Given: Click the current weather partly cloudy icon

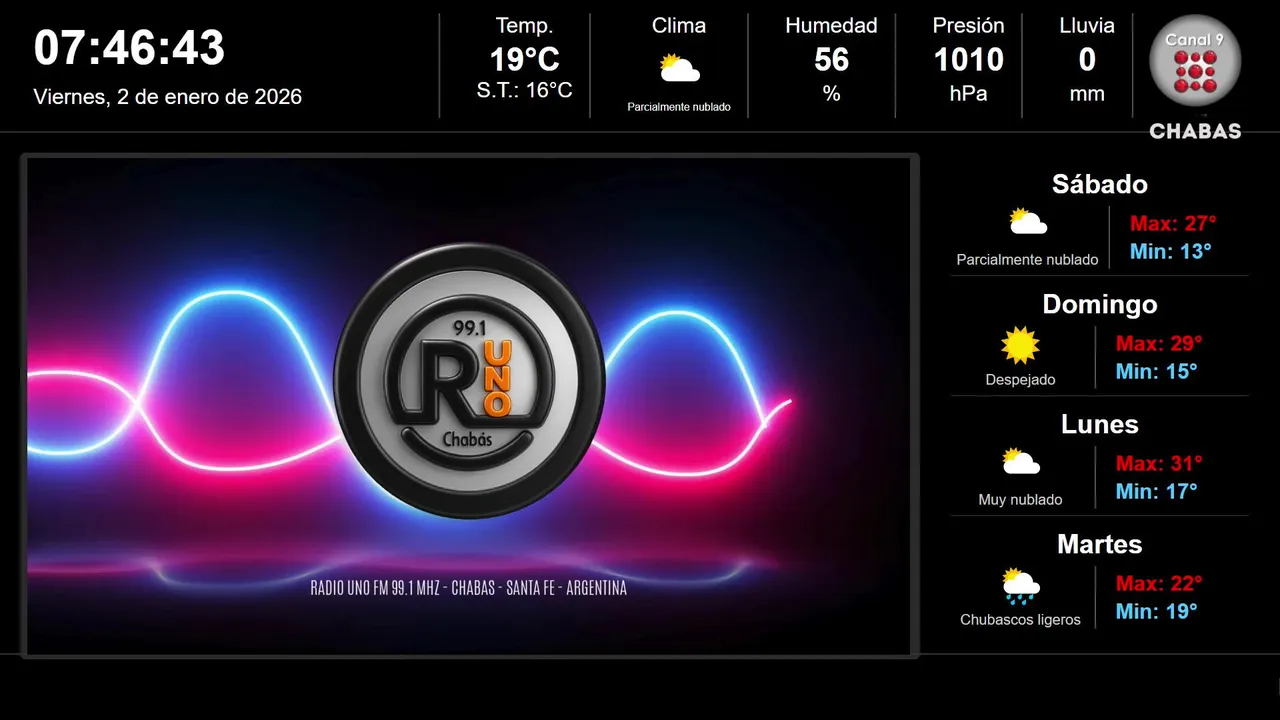Looking at the screenshot, I should [x=680, y=68].
